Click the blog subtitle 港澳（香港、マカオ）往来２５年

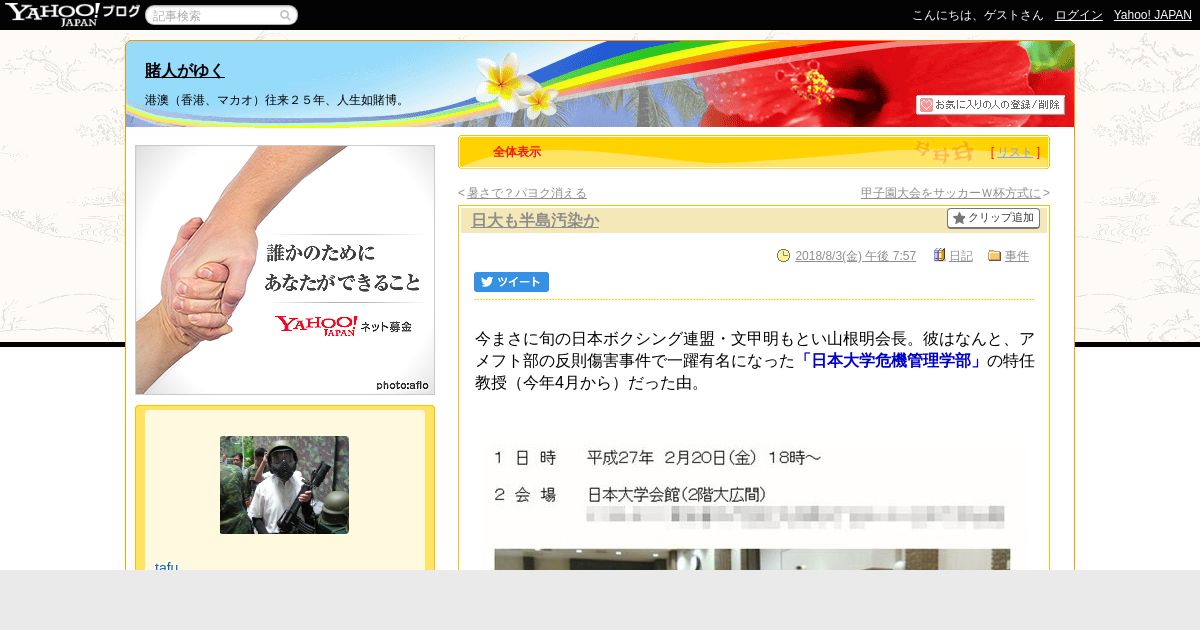tap(274, 100)
